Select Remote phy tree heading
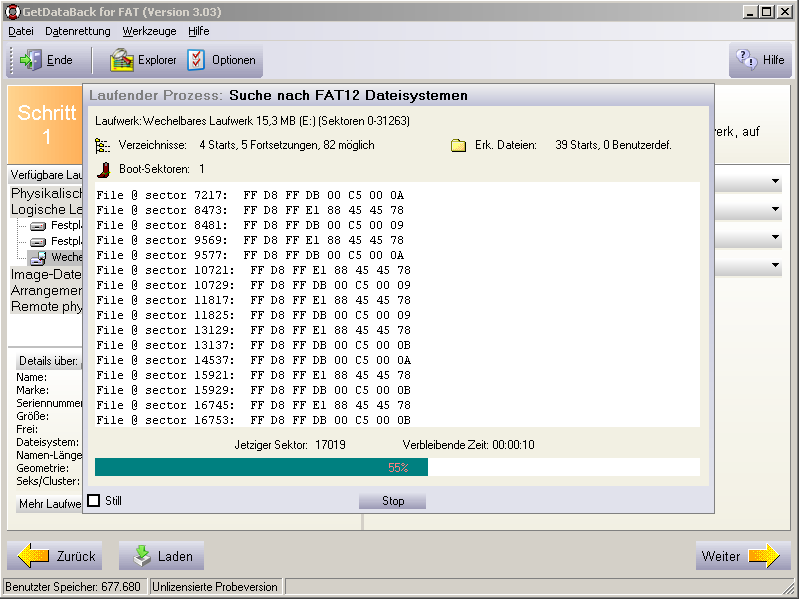Image resolution: width=799 pixels, height=599 pixels. pos(46,307)
